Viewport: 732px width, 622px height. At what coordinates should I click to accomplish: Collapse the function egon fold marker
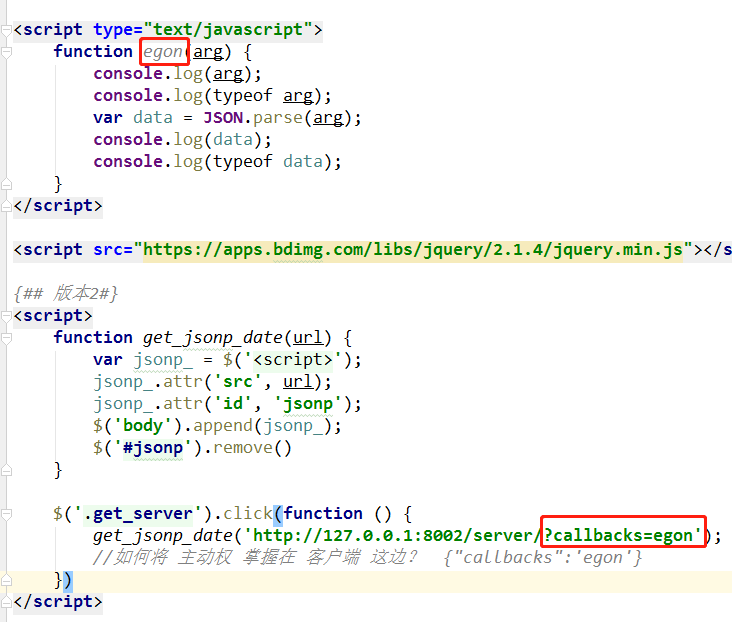[6, 52]
